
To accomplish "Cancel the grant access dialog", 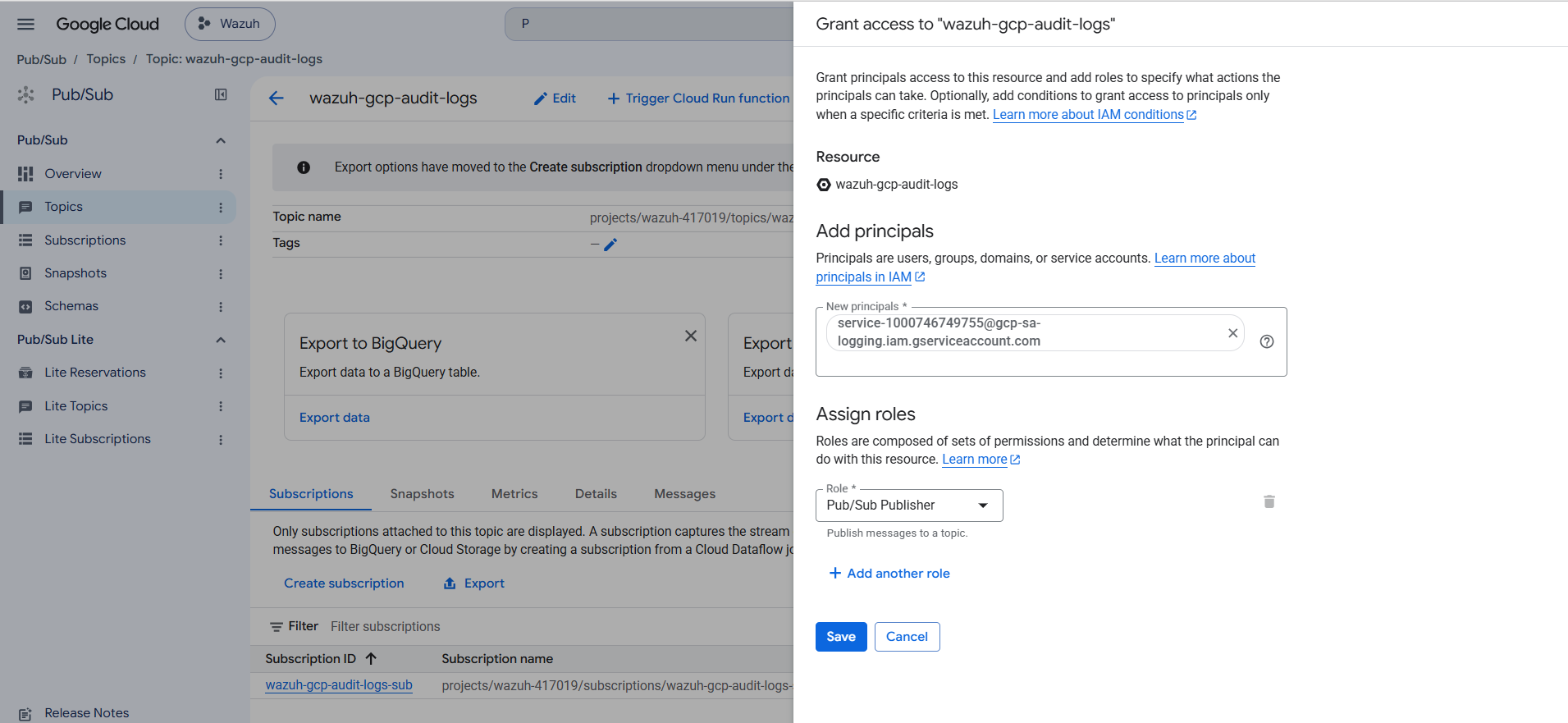I will tap(907, 637).
